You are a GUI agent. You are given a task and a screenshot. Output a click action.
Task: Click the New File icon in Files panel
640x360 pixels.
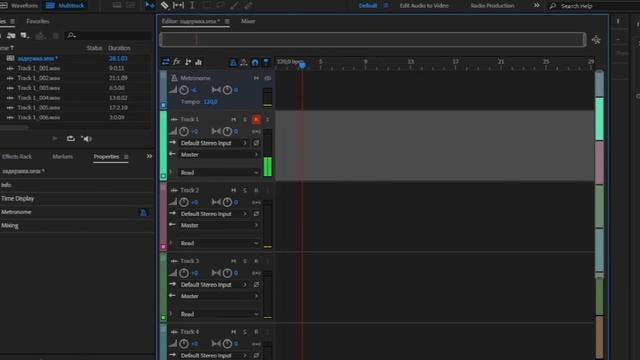pos(25,36)
